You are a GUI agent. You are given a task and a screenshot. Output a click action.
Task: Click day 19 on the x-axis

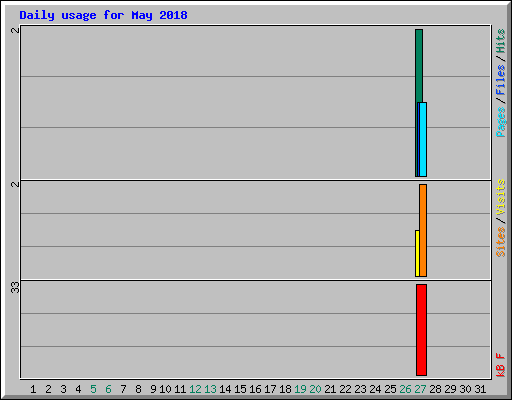[x=300, y=389]
